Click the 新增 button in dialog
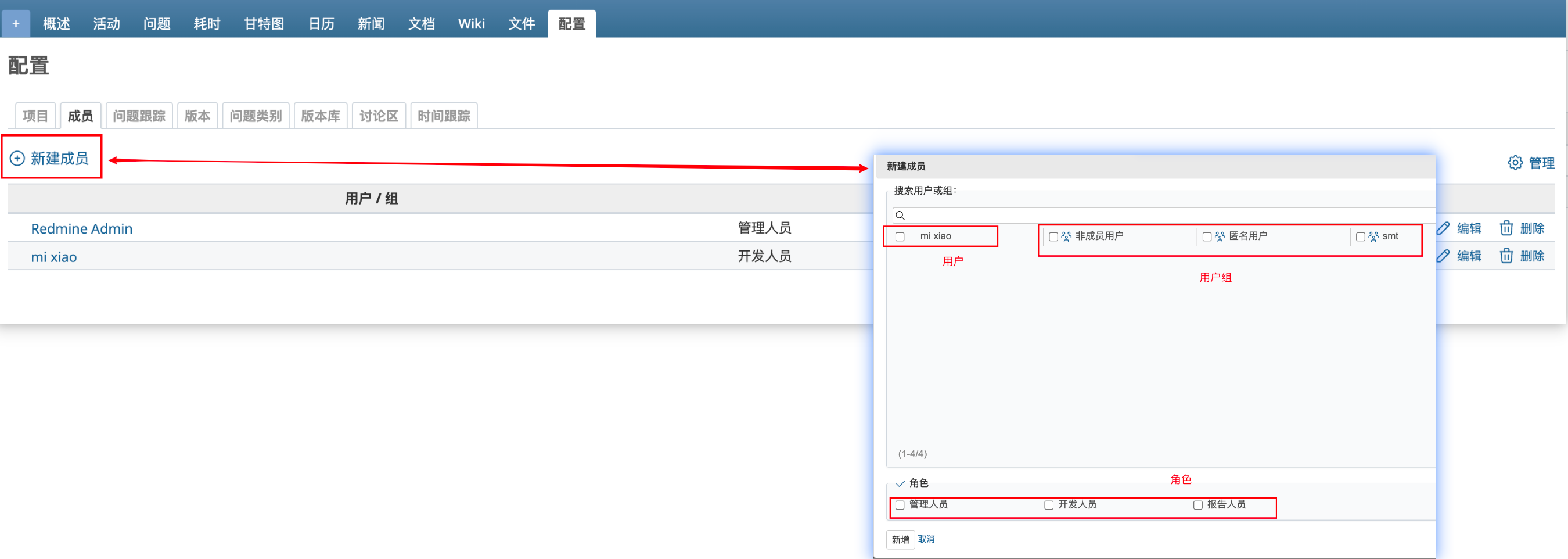The width and height of the screenshot is (1568, 559). (900, 539)
